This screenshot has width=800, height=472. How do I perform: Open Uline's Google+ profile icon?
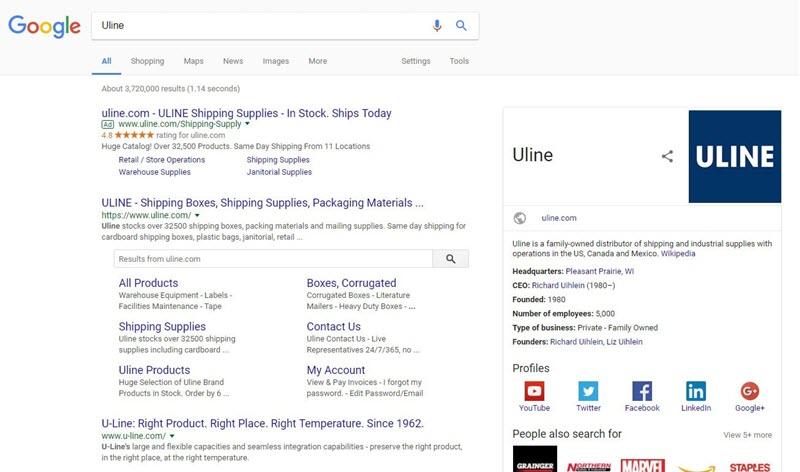pos(749,391)
